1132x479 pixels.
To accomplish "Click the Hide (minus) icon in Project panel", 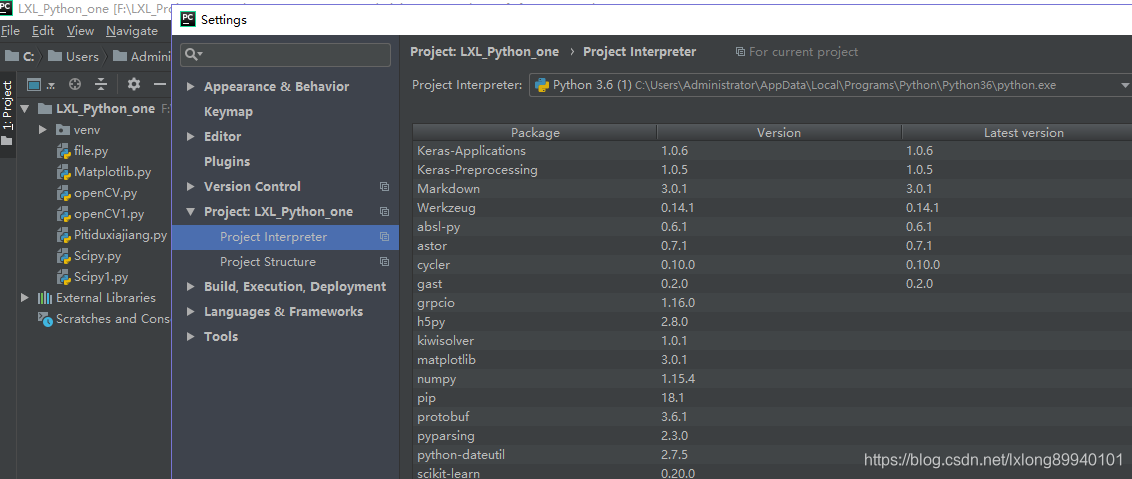I will 160,85.
